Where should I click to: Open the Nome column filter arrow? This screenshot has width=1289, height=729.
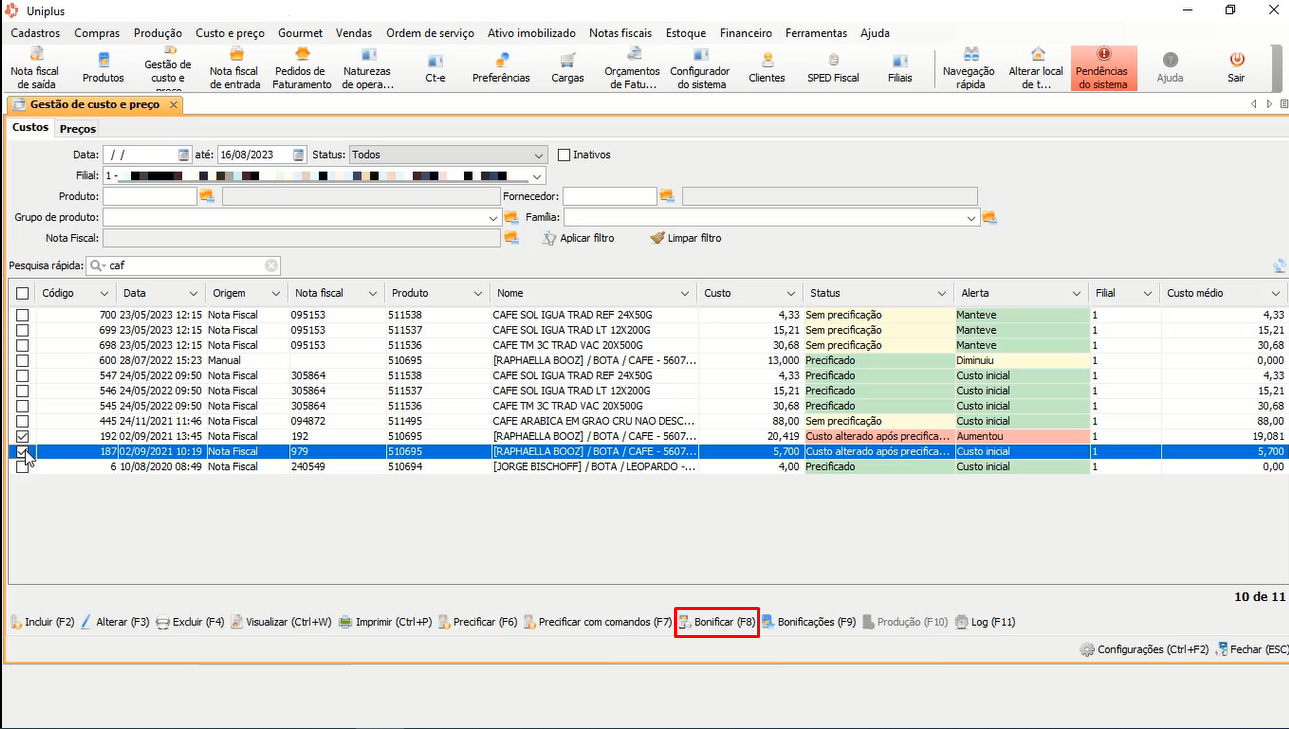685,294
